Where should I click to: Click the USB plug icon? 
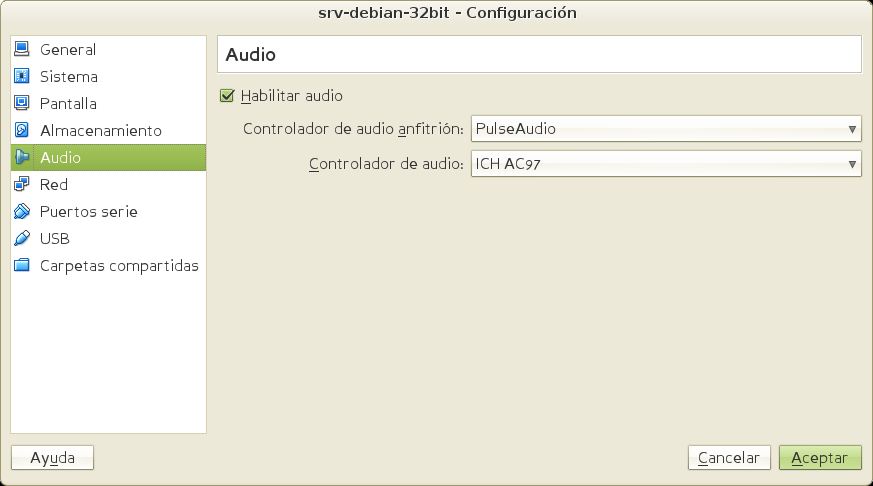click(x=22, y=238)
